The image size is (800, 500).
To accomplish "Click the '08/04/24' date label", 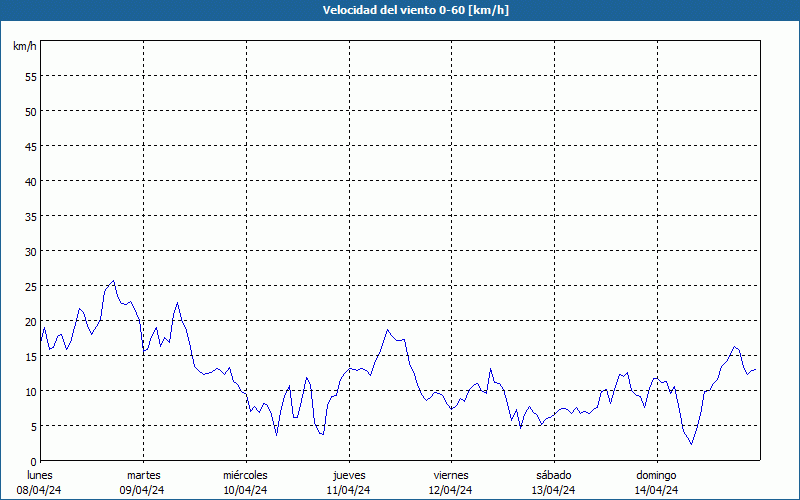I will coord(39,490).
